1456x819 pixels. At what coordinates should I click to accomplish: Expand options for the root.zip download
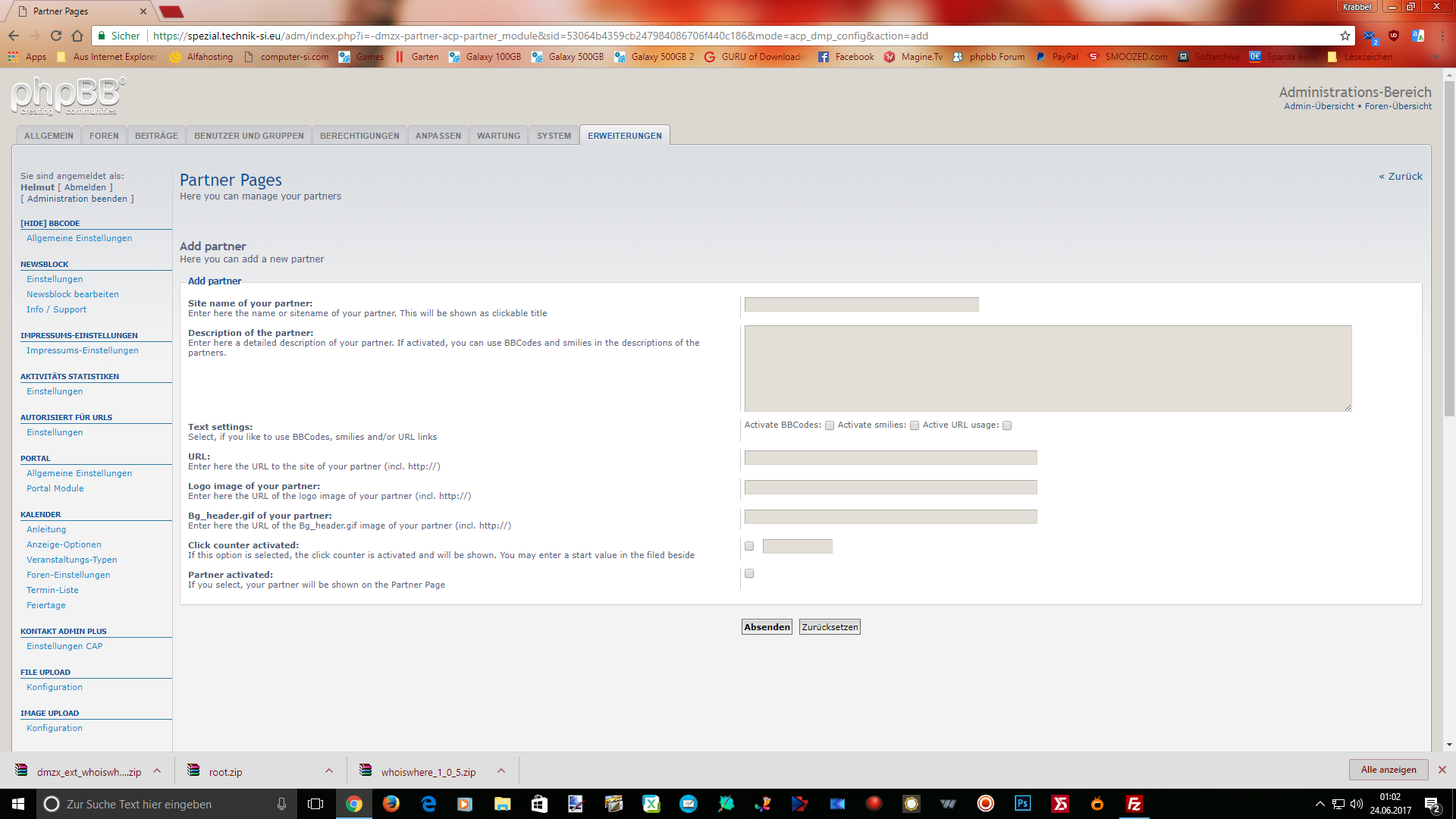click(329, 771)
